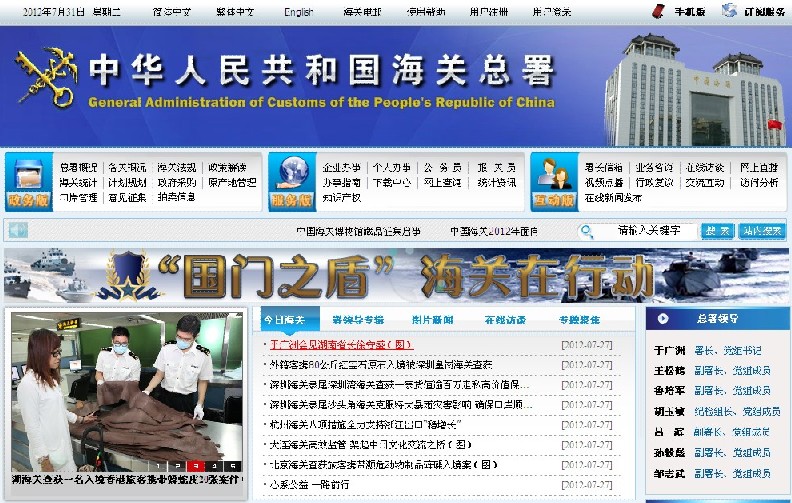792x503 pixels.
Task: Open the 手机版 mobile version link
Action: [x=690, y=12]
